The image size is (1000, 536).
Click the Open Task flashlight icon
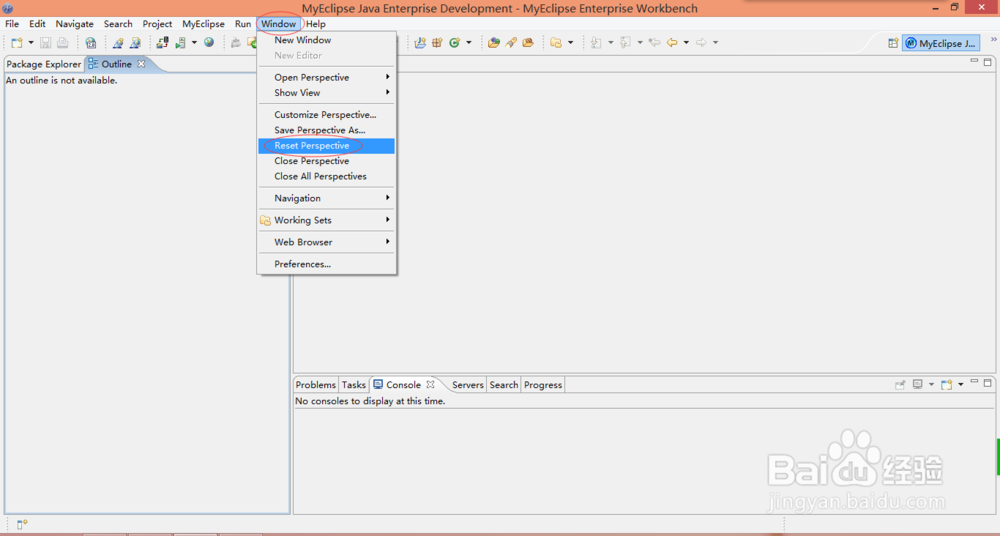[511, 43]
